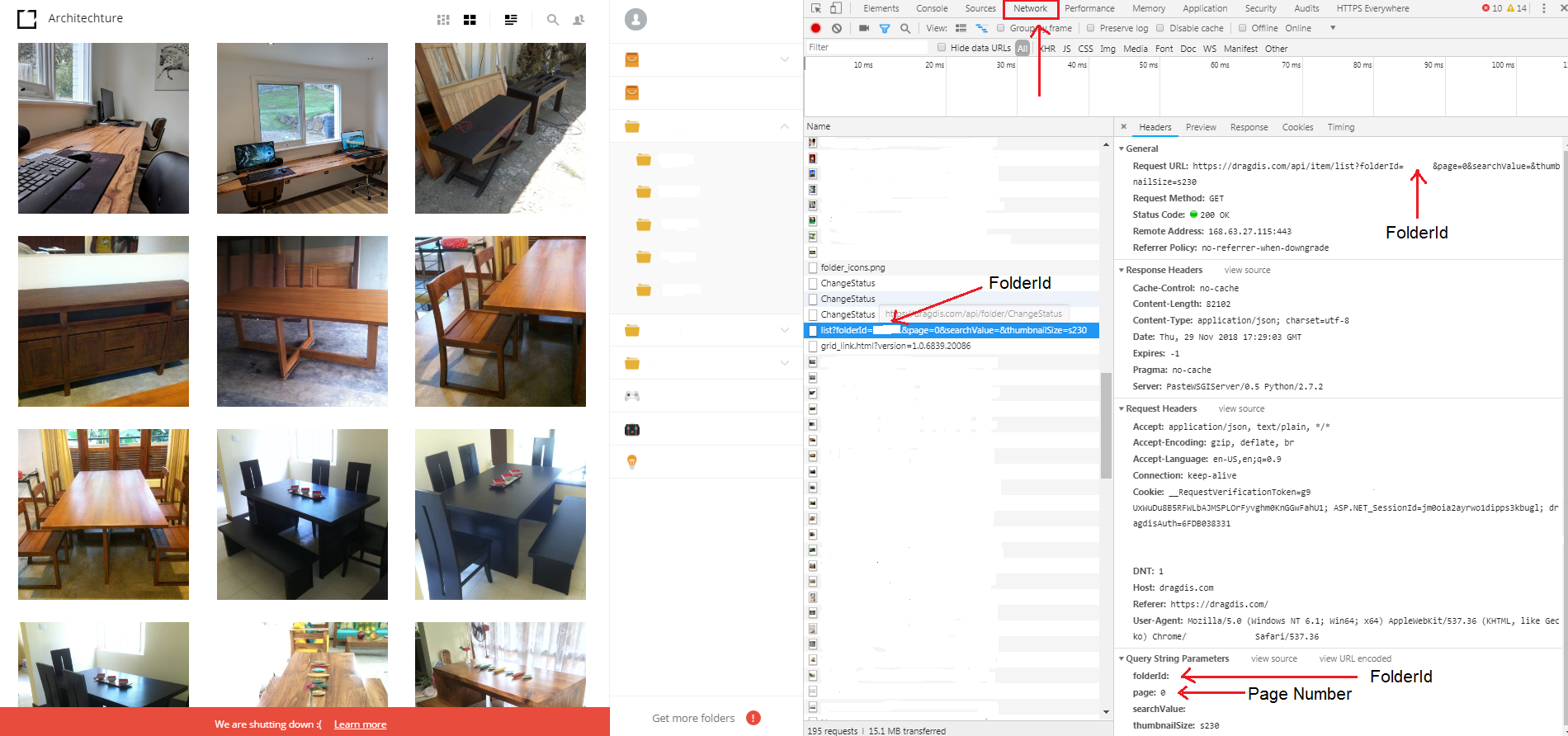The image size is (1568, 736).
Task: Switch to the Sources tab
Action: tap(980, 8)
